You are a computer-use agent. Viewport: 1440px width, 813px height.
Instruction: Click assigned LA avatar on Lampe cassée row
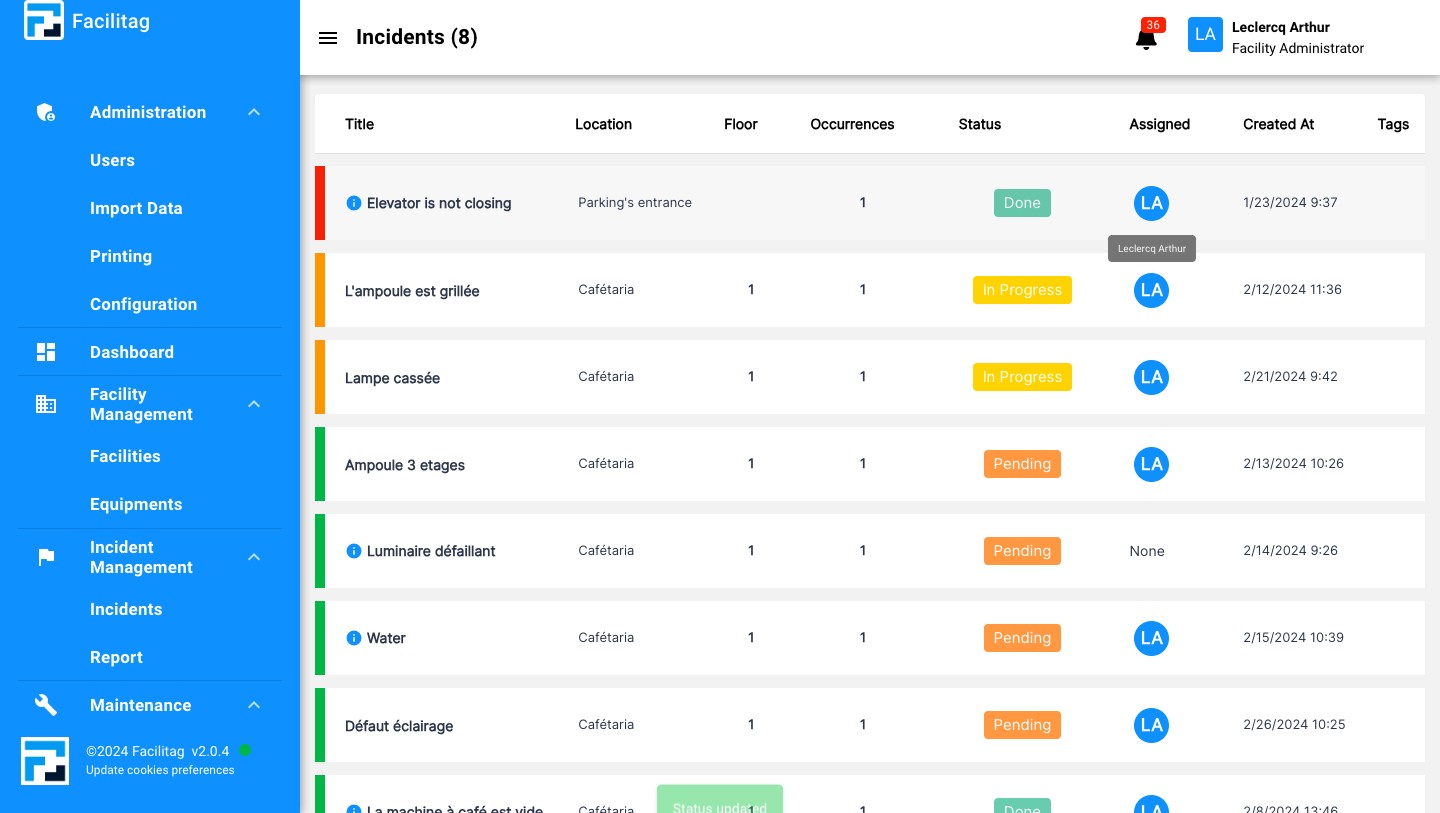pos(1151,377)
